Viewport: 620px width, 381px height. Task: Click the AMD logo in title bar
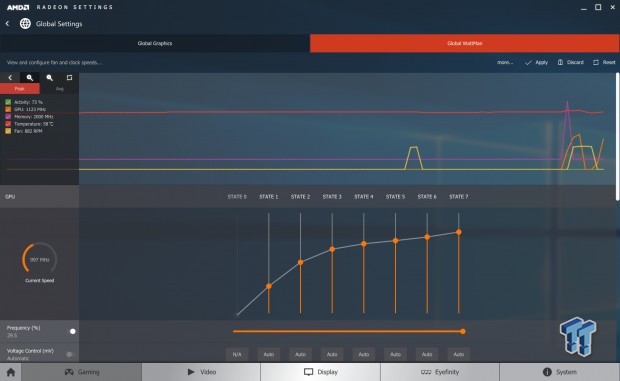tap(18, 7)
